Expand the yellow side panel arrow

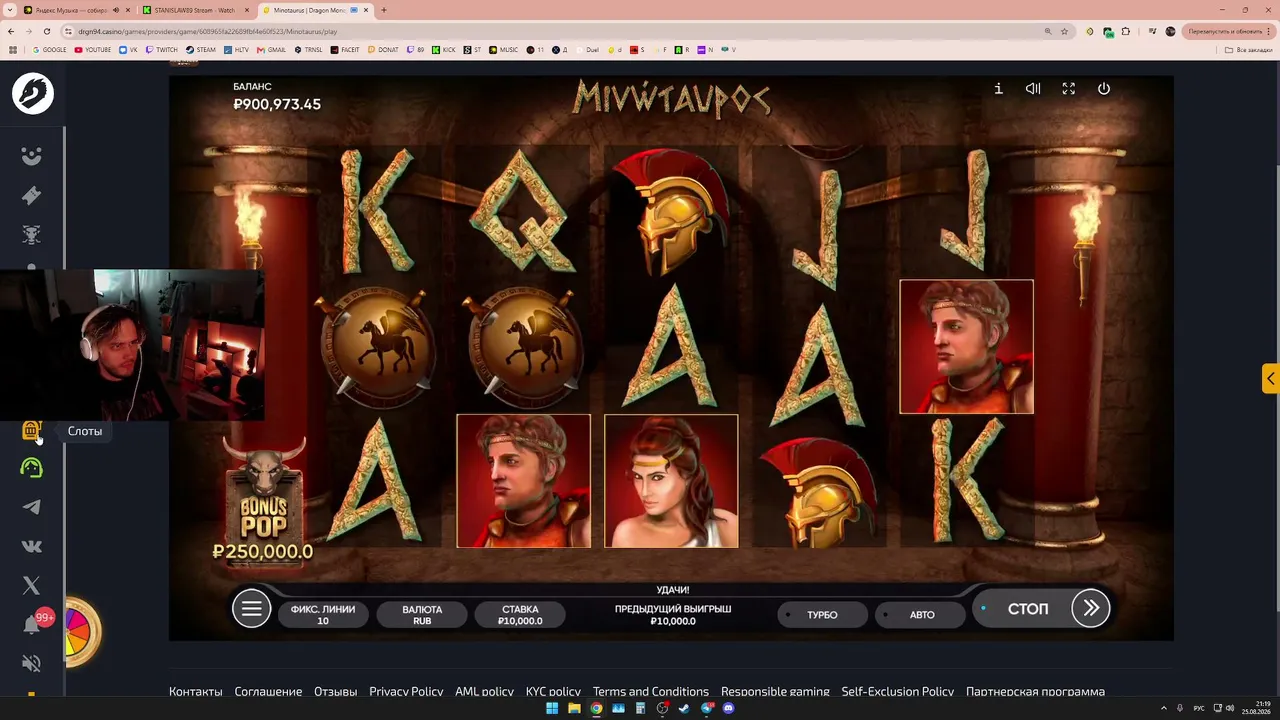[x=1270, y=378]
